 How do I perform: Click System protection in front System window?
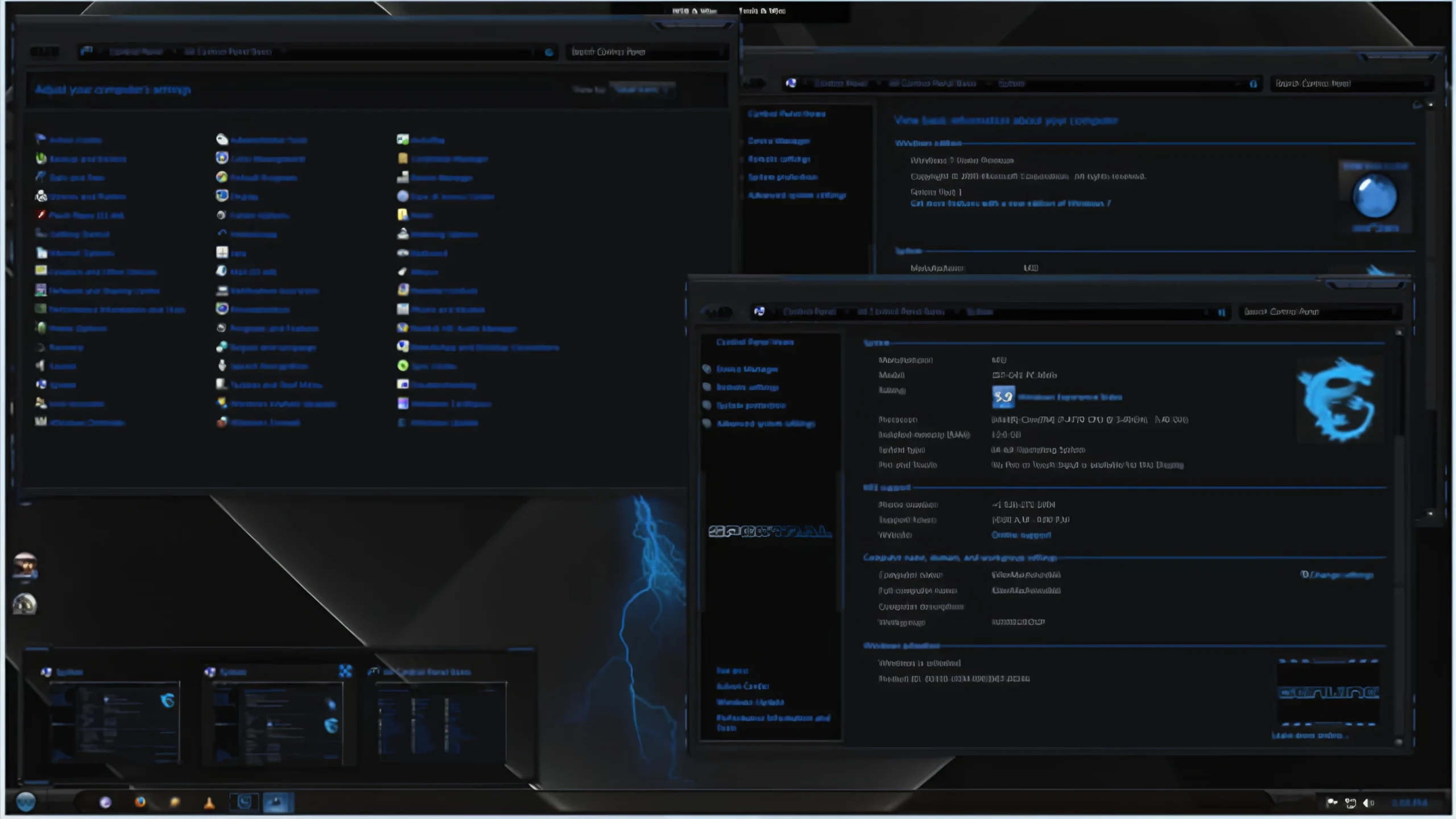(x=751, y=406)
